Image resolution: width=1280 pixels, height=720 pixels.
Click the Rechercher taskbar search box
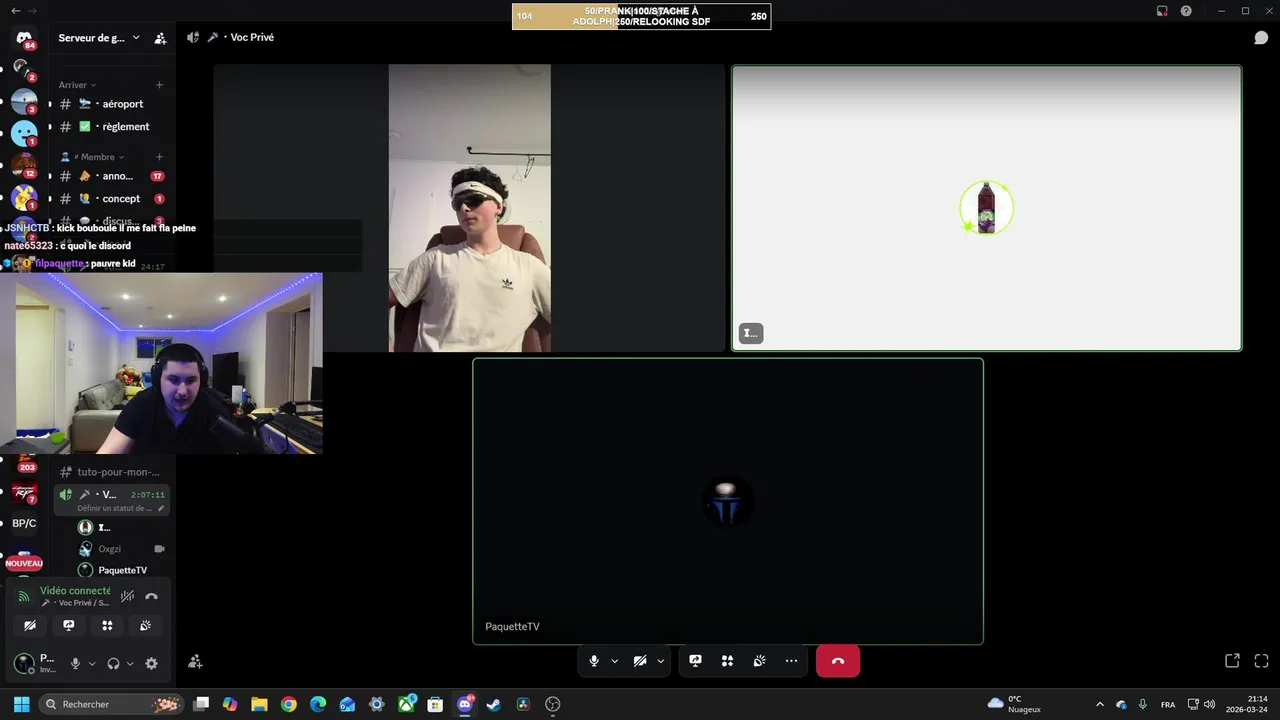click(112, 704)
